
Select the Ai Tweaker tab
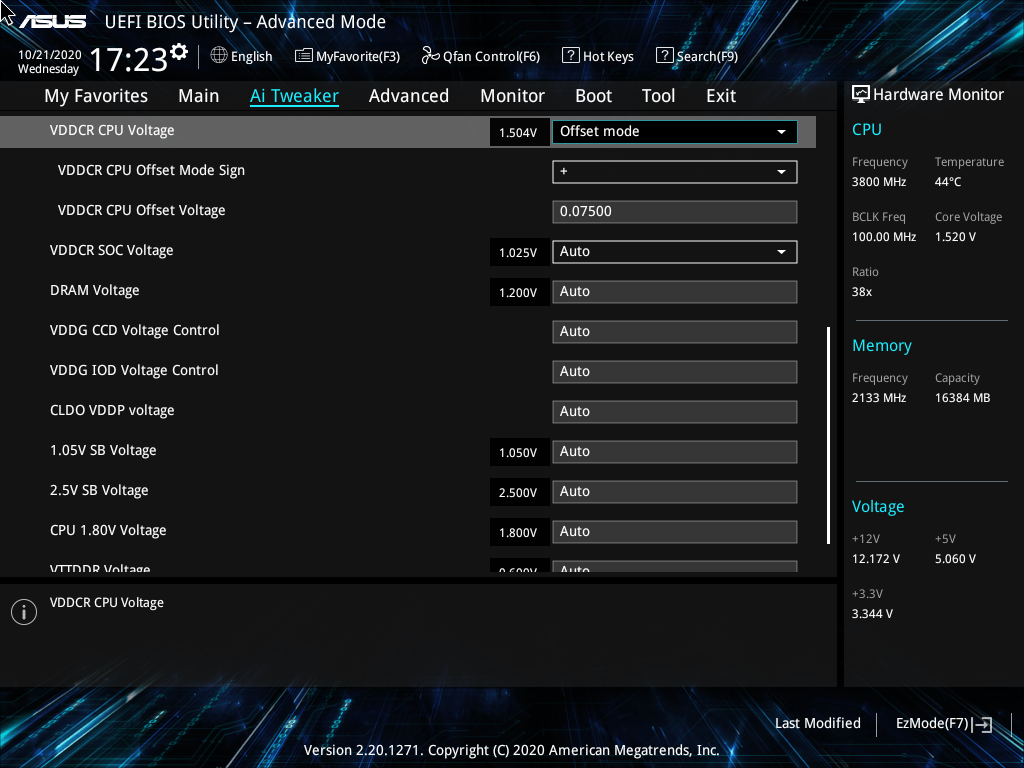[294, 96]
